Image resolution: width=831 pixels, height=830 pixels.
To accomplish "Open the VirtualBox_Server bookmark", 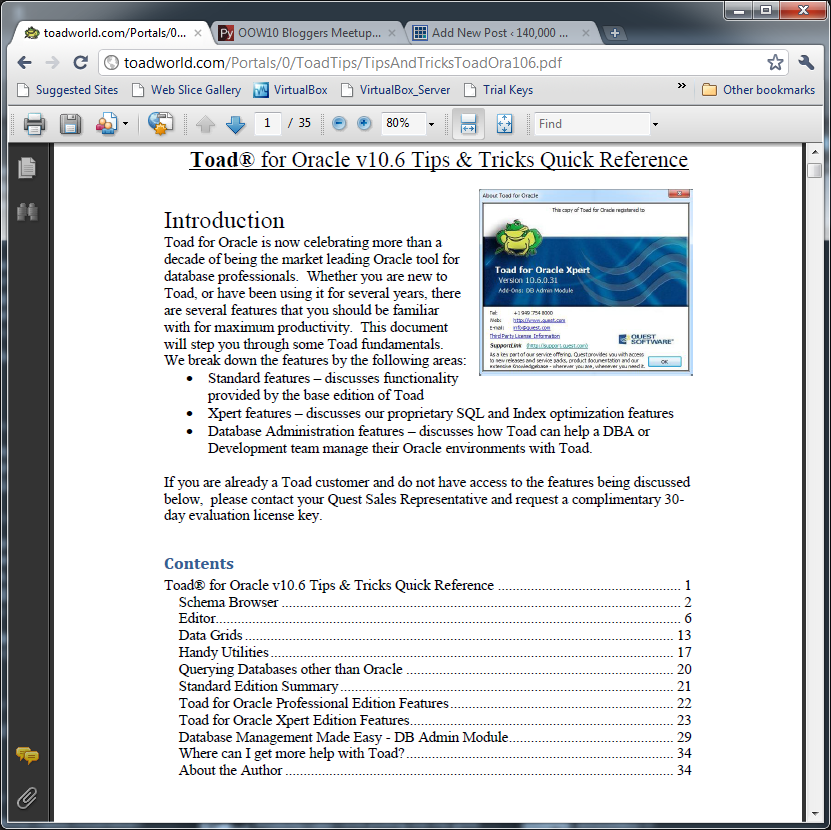I will (x=395, y=90).
